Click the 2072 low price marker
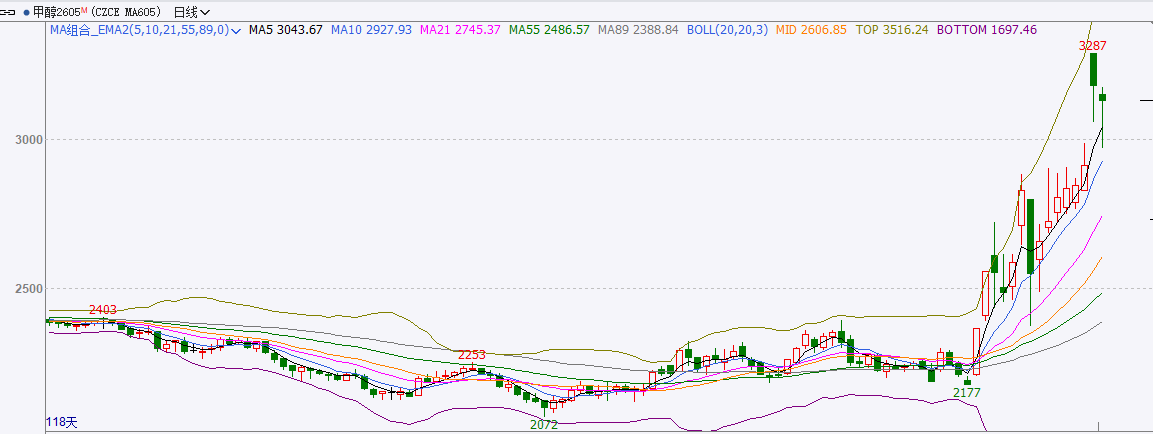The height and width of the screenshot is (434, 1153). pyautogui.click(x=543, y=425)
